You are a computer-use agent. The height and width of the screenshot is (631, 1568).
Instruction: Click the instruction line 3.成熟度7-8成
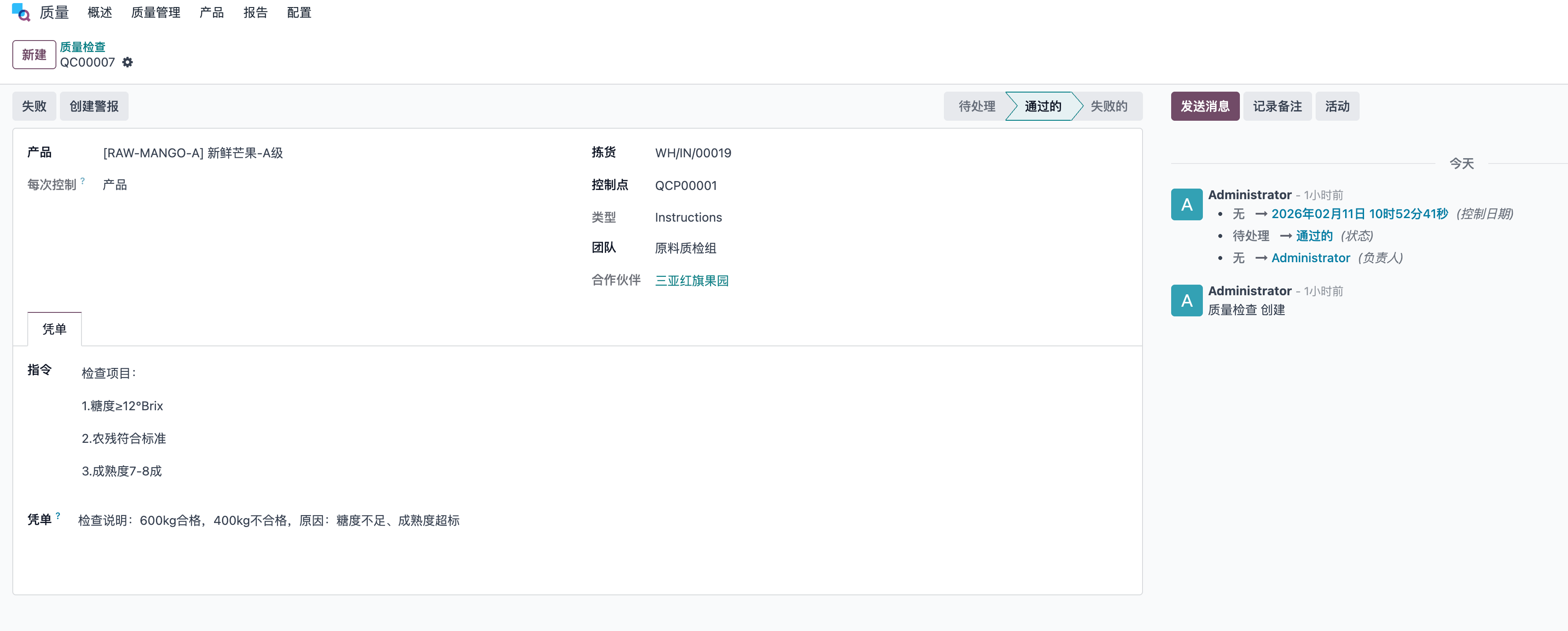122,471
